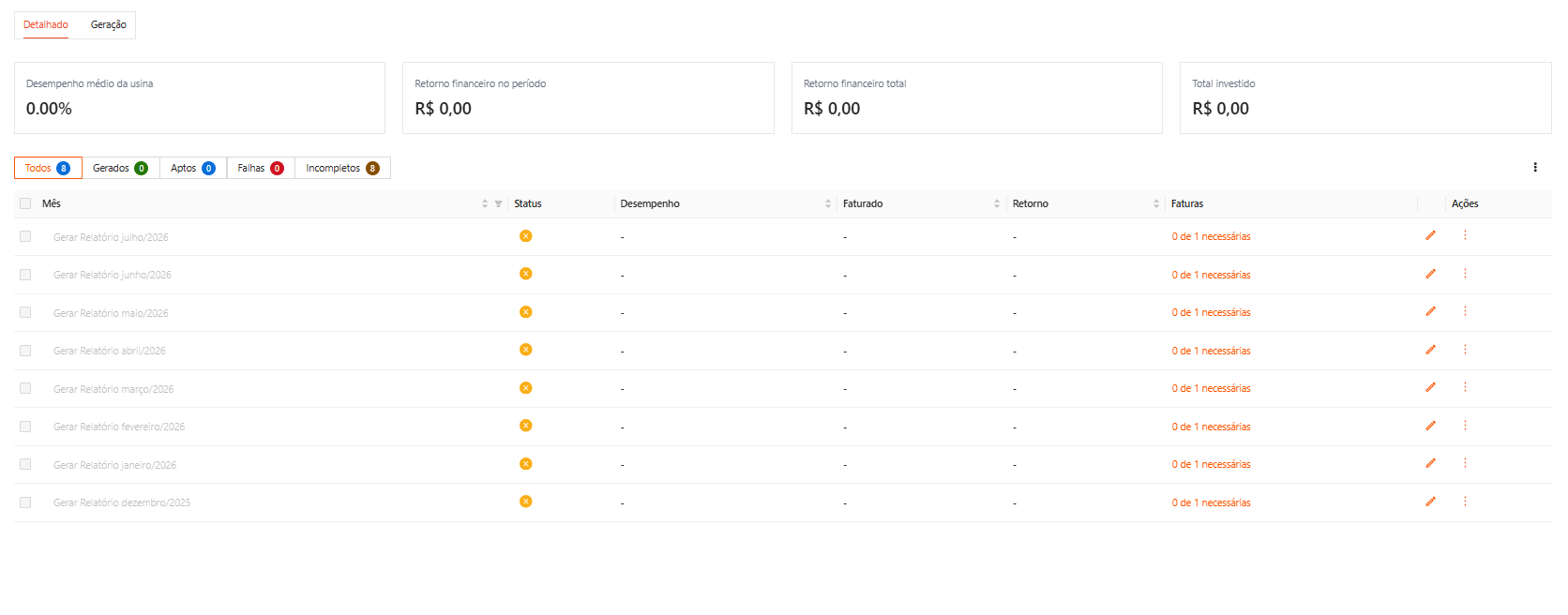Sort the table by Desempenho column arrows

pos(828,203)
